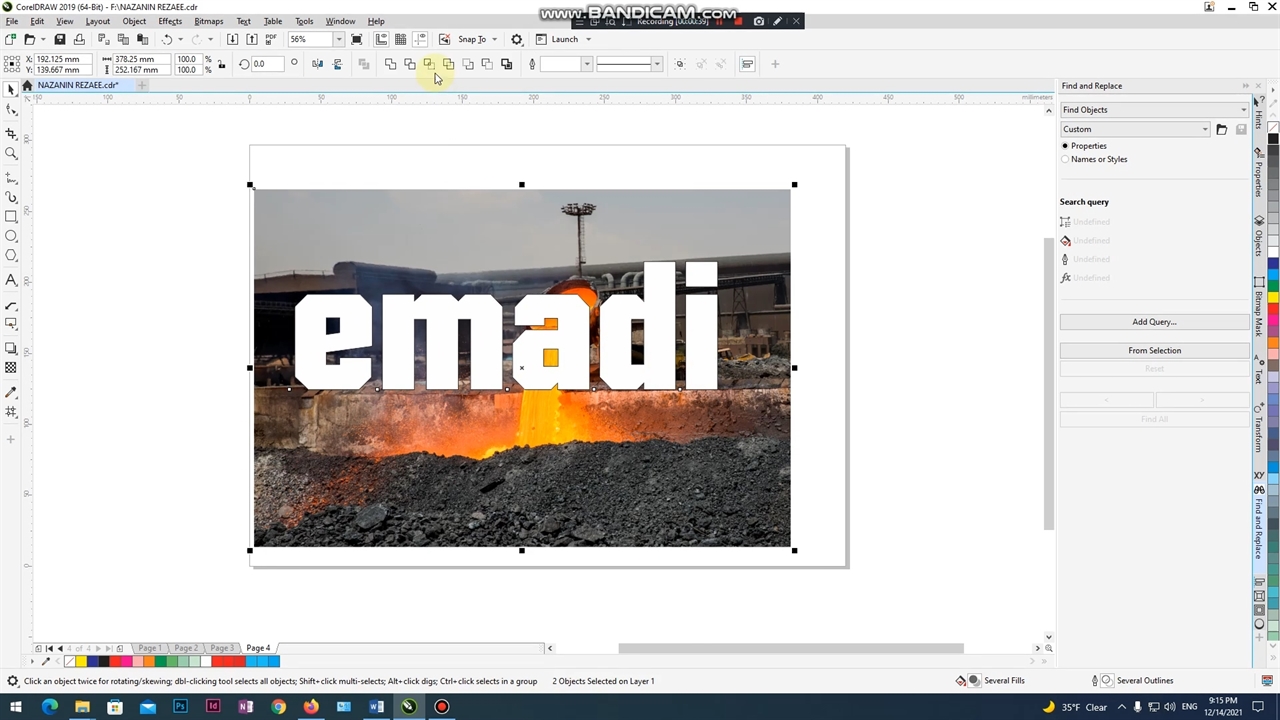Select the Zoom tool
This screenshot has width=1280, height=720.
[x=11, y=154]
